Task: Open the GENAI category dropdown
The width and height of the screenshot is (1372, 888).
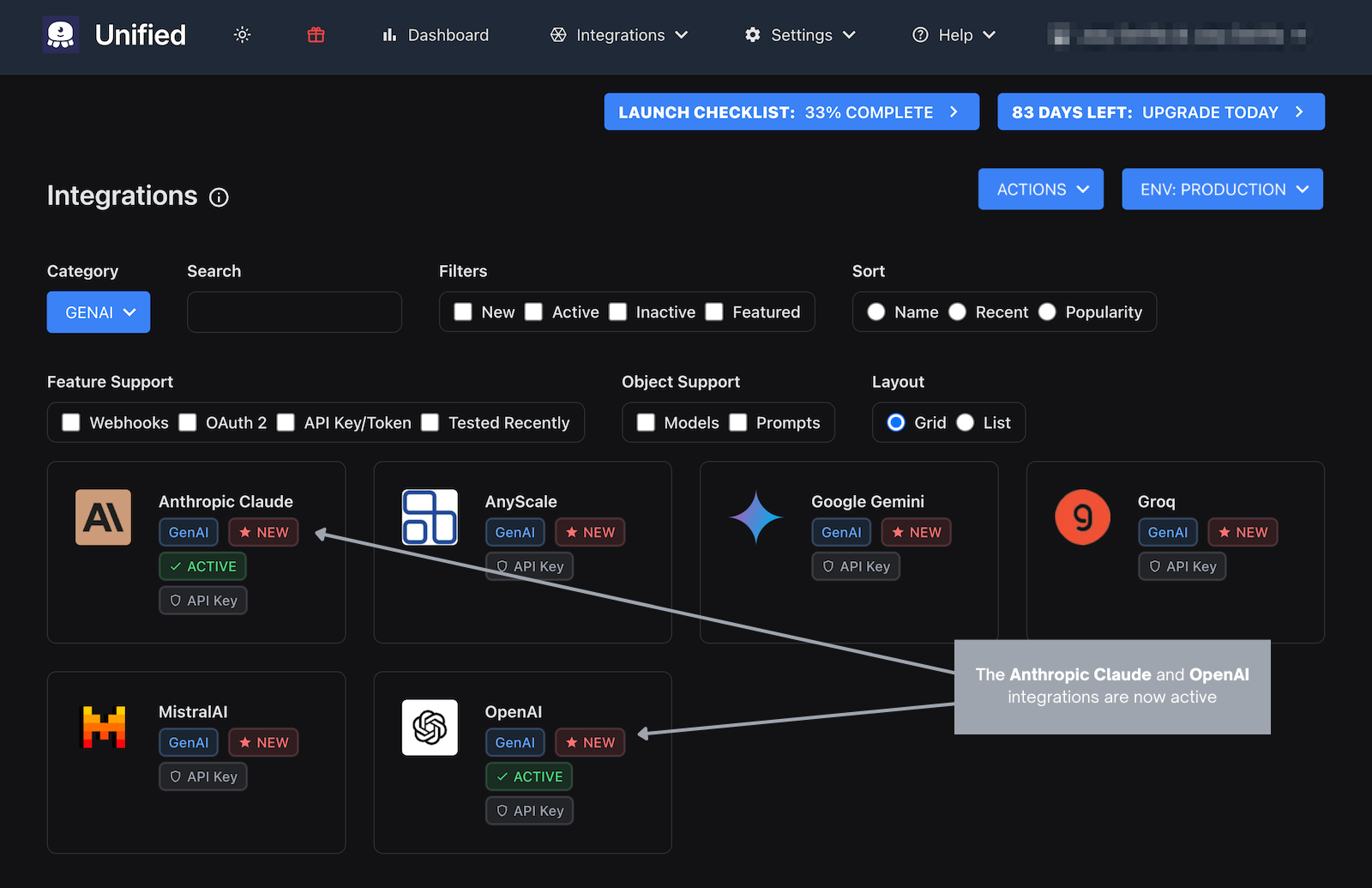Action: point(98,311)
